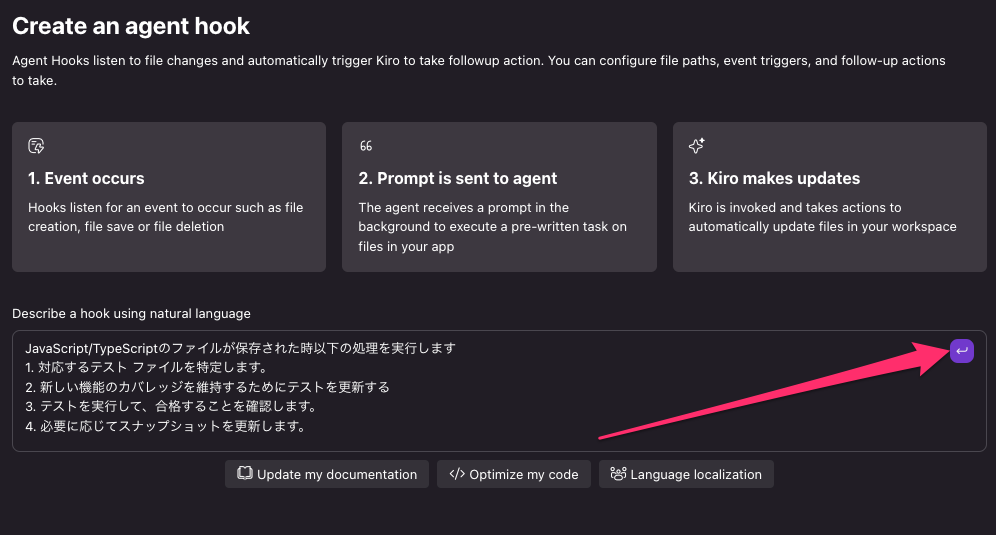Click the 'Create an agent hook' title
996x535 pixels.
pyautogui.click(x=131, y=26)
